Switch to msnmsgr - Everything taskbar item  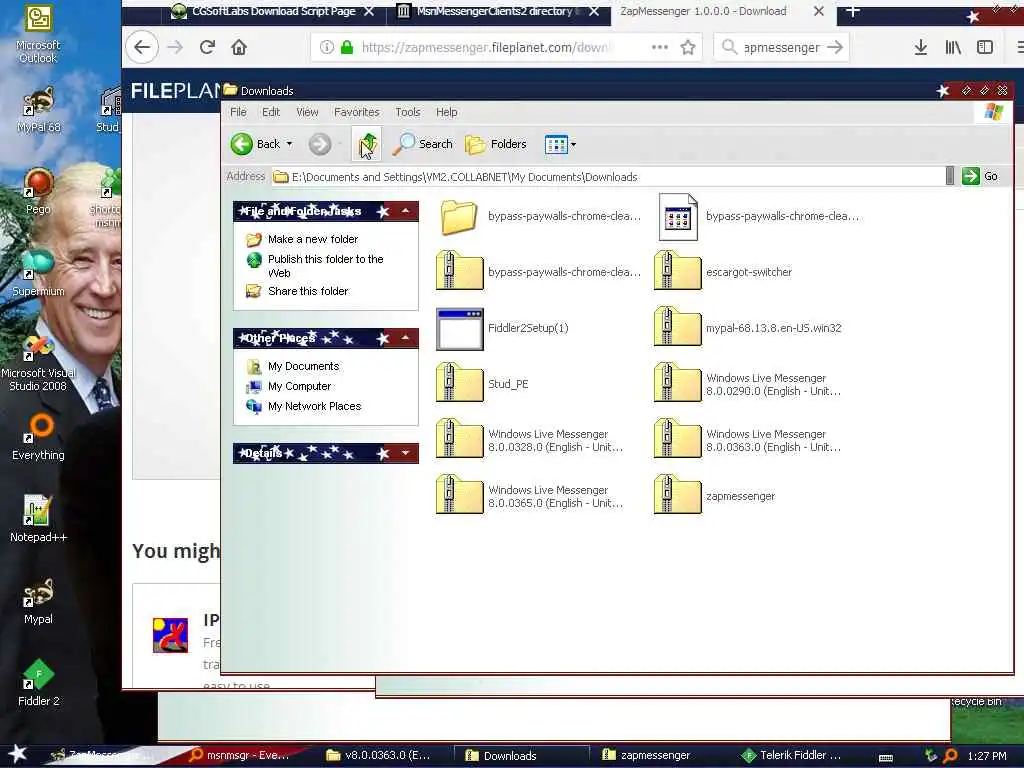click(x=239, y=755)
